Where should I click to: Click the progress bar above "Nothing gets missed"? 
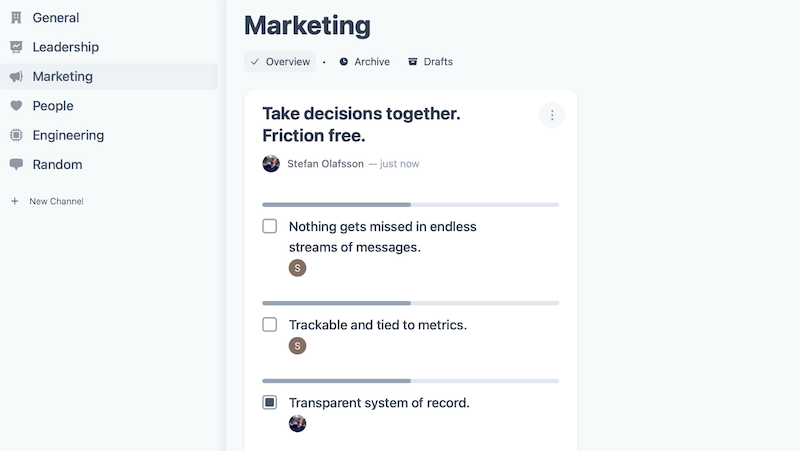pyautogui.click(x=410, y=205)
